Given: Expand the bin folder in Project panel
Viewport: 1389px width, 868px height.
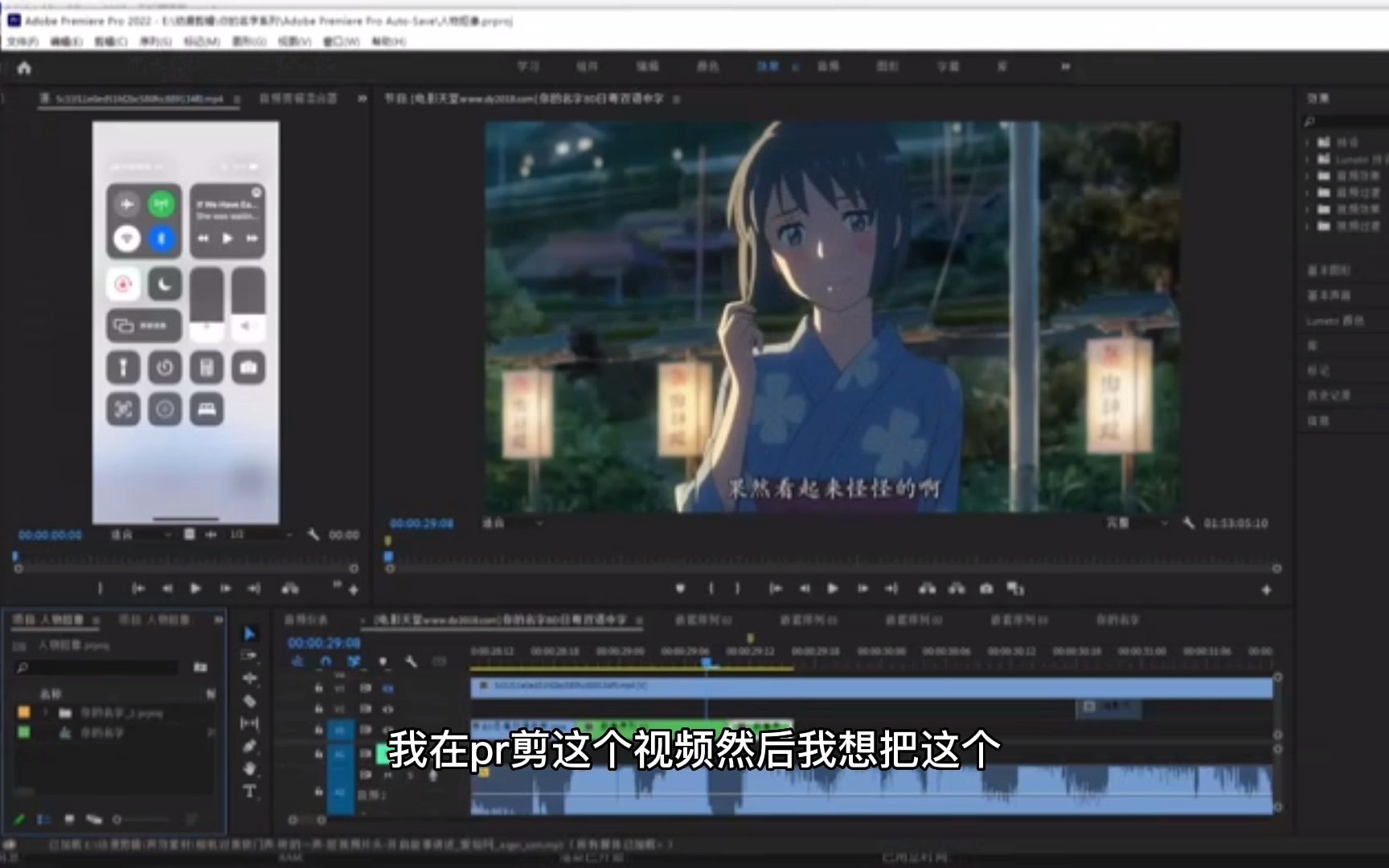Looking at the screenshot, I should [46, 713].
